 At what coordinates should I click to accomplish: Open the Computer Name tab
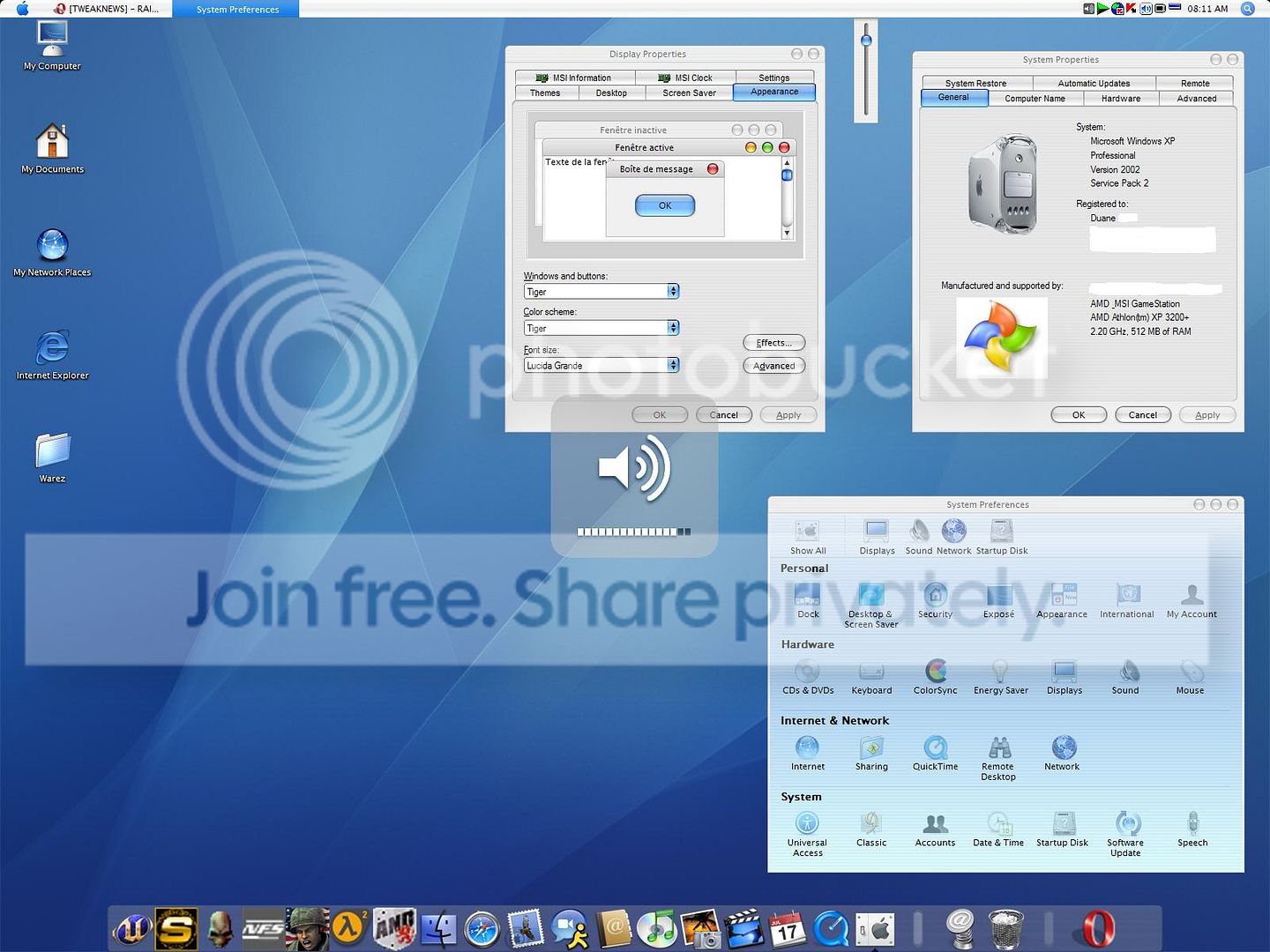coord(1035,99)
